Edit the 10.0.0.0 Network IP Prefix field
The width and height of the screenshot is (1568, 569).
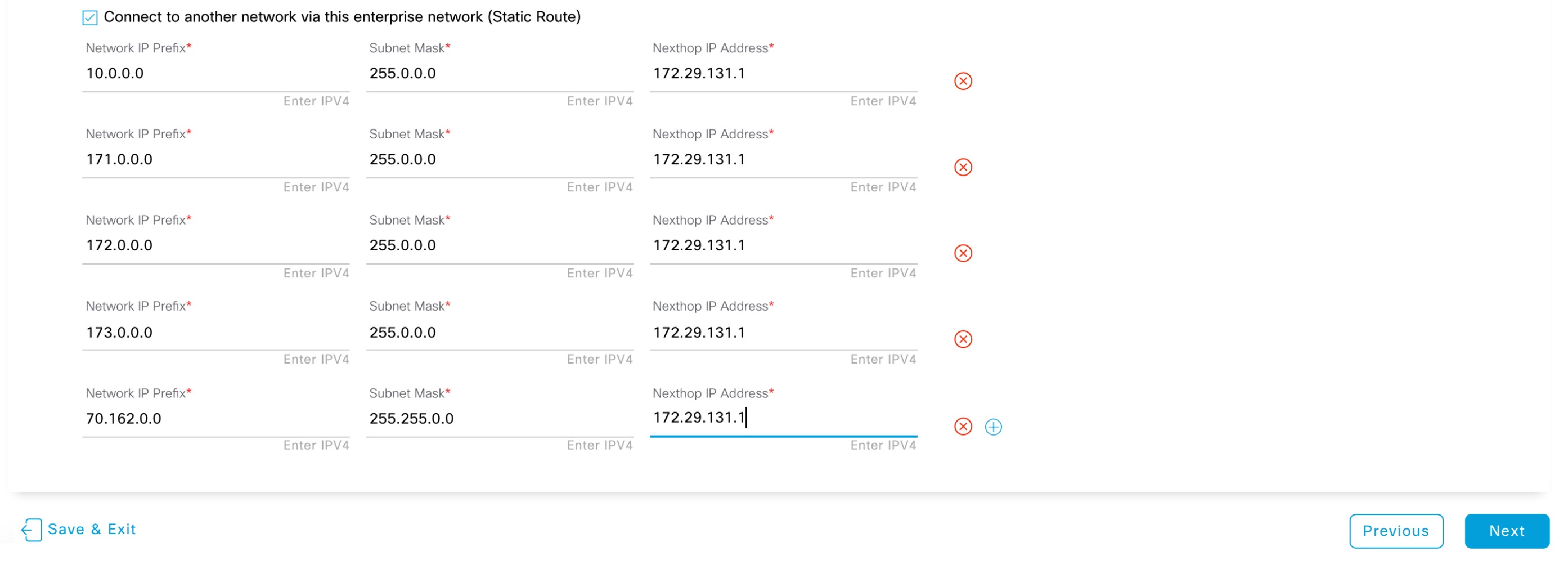(x=215, y=74)
